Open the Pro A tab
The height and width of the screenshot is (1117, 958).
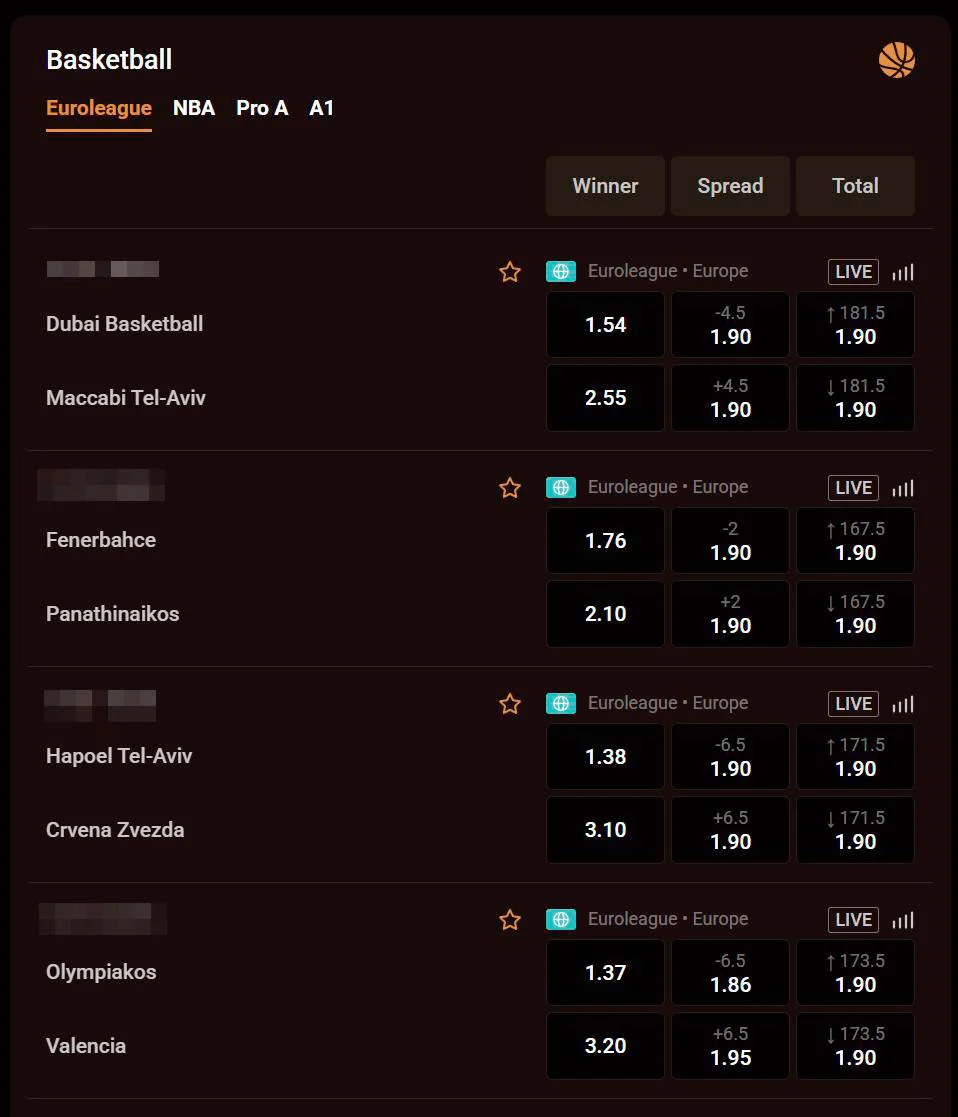(262, 108)
